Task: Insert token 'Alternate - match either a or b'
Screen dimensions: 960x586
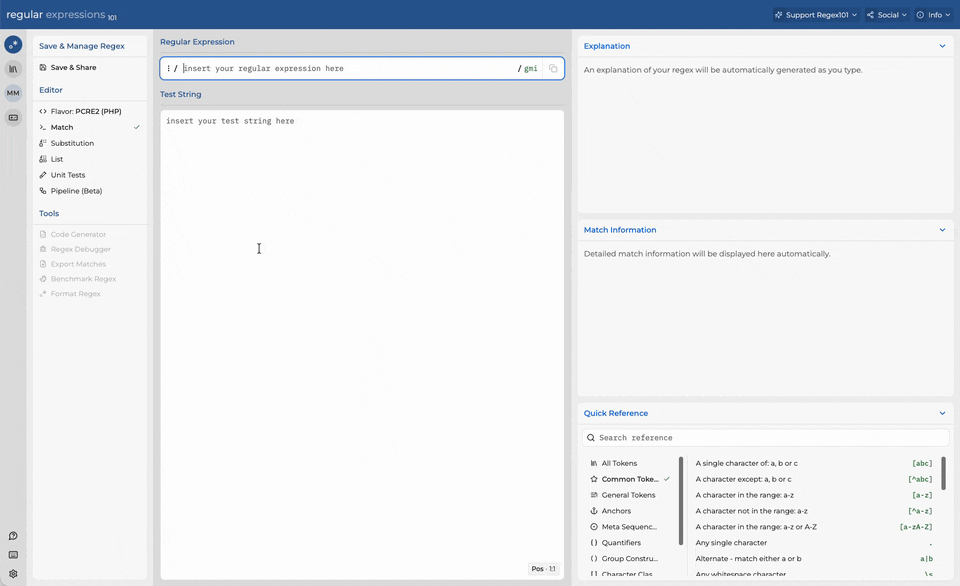Action: click(x=813, y=558)
